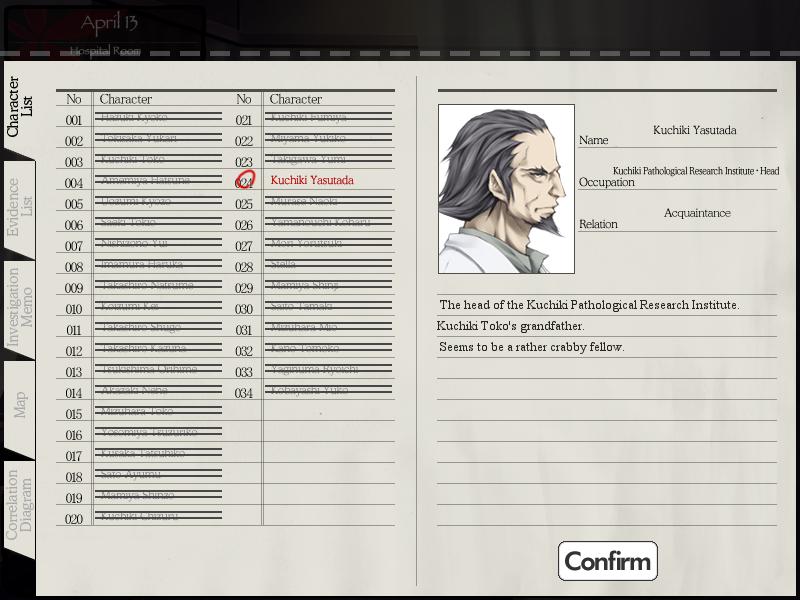Click the 'Acquaintance' relation value

coord(697,213)
